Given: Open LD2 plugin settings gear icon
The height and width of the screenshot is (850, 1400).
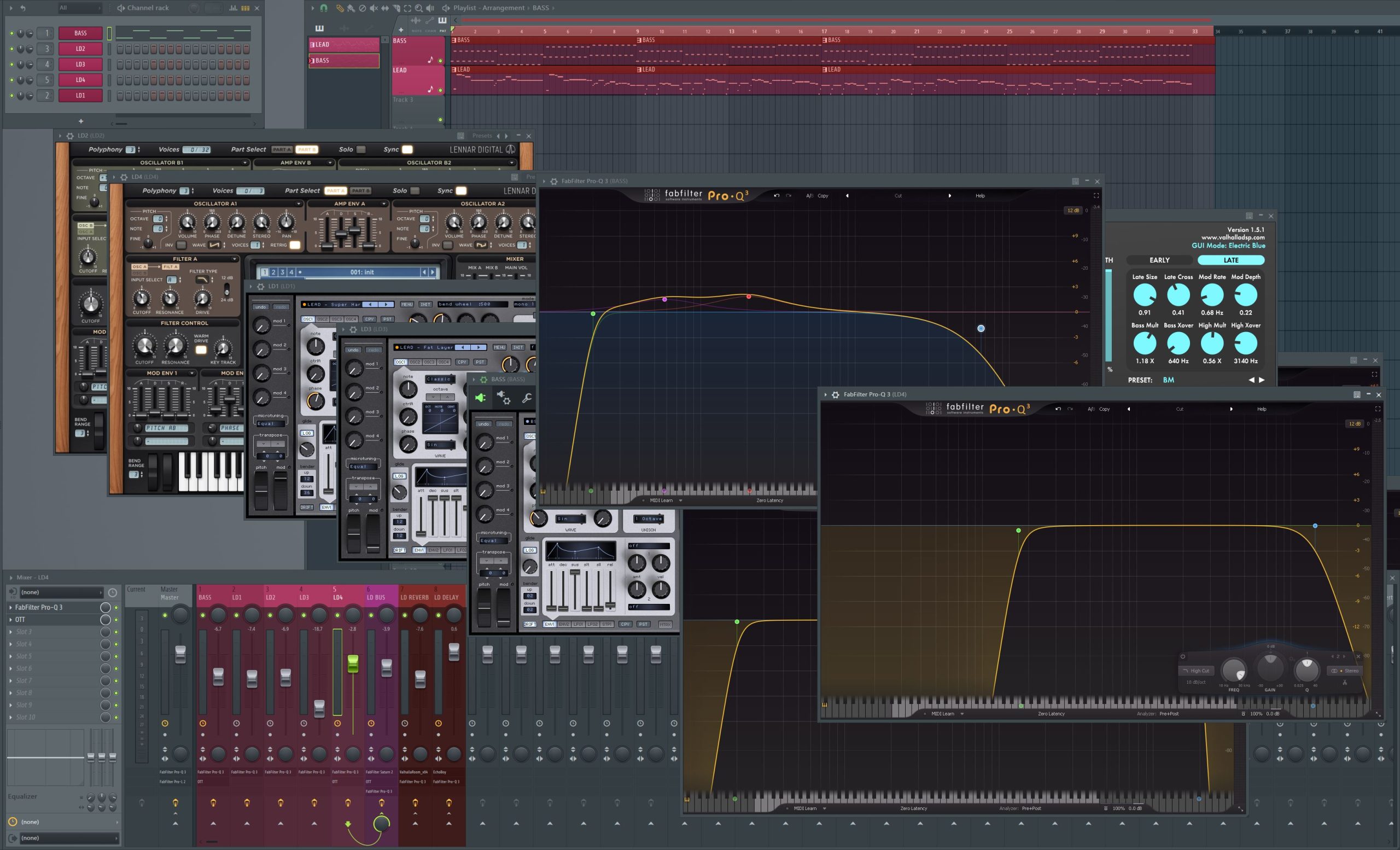Looking at the screenshot, I should 70,136.
